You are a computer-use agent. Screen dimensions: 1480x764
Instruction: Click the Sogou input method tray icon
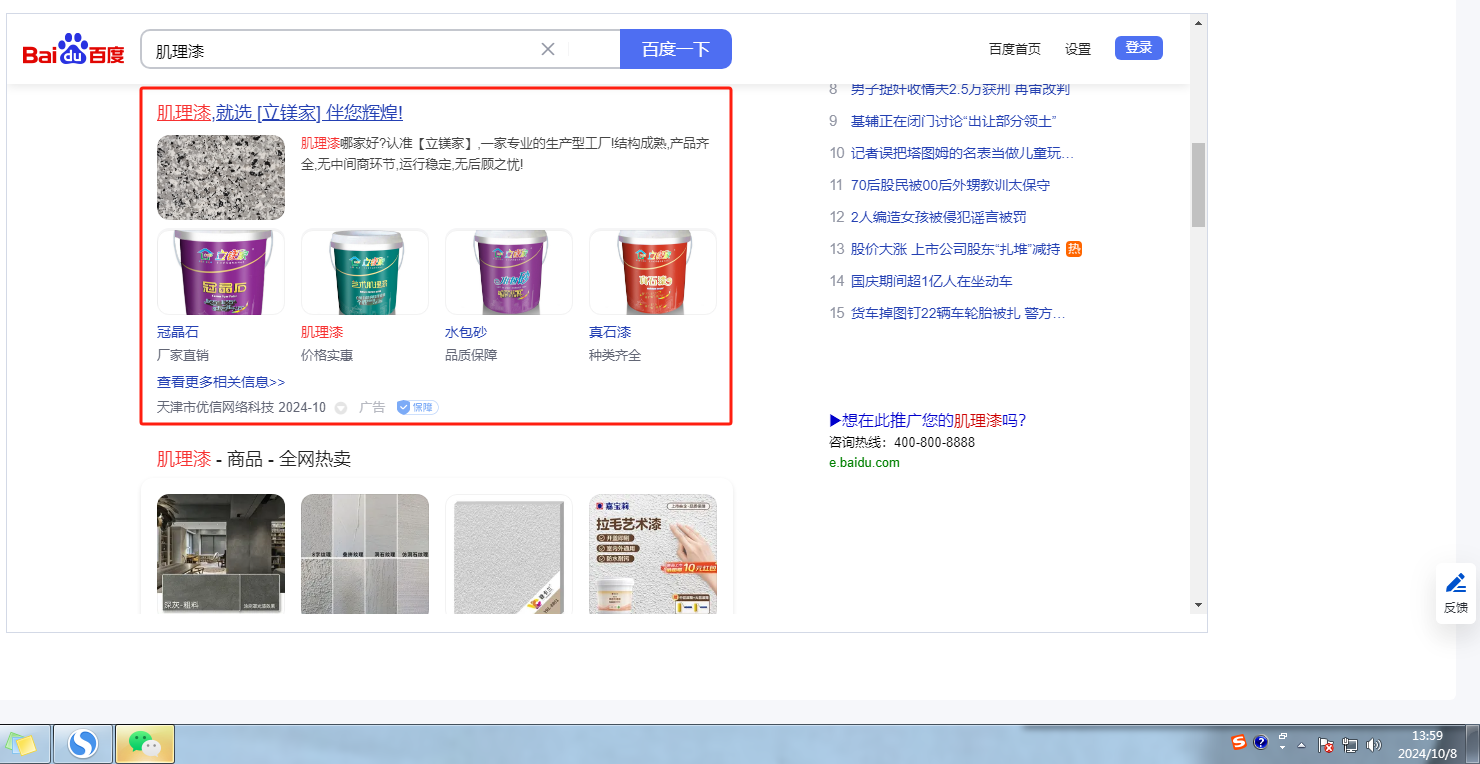pyautogui.click(x=1239, y=742)
